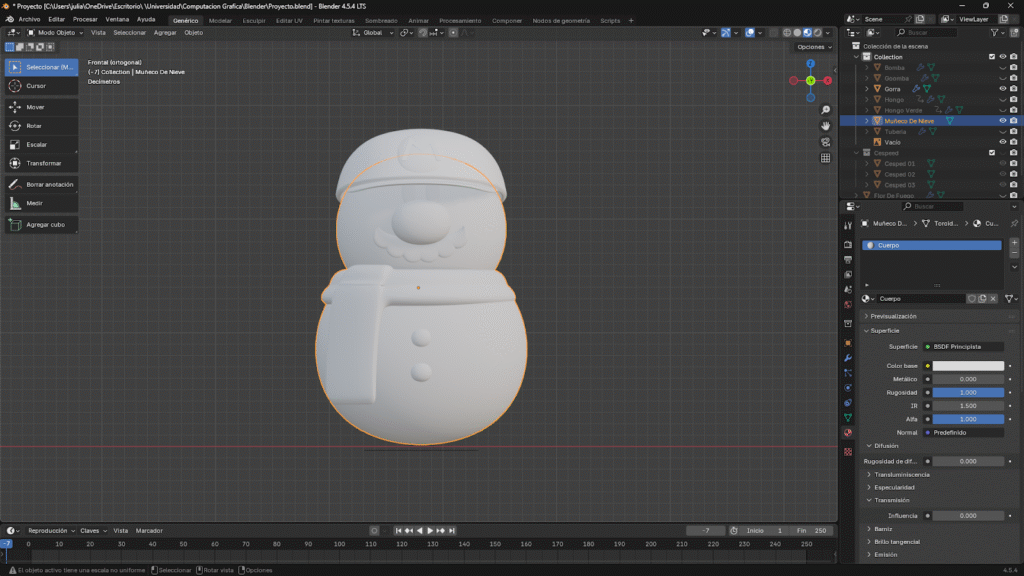The image size is (1024, 576).
Task: Click the viewport zoom magnifier icon
Action: pyautogui.click(x=826, y=110)
